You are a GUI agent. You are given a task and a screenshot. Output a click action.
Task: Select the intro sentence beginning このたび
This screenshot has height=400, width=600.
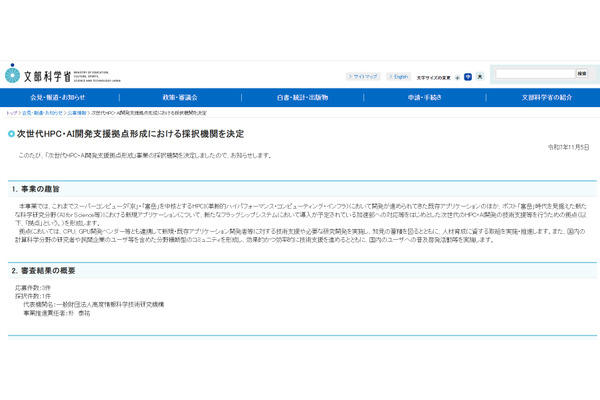(145, 155)
